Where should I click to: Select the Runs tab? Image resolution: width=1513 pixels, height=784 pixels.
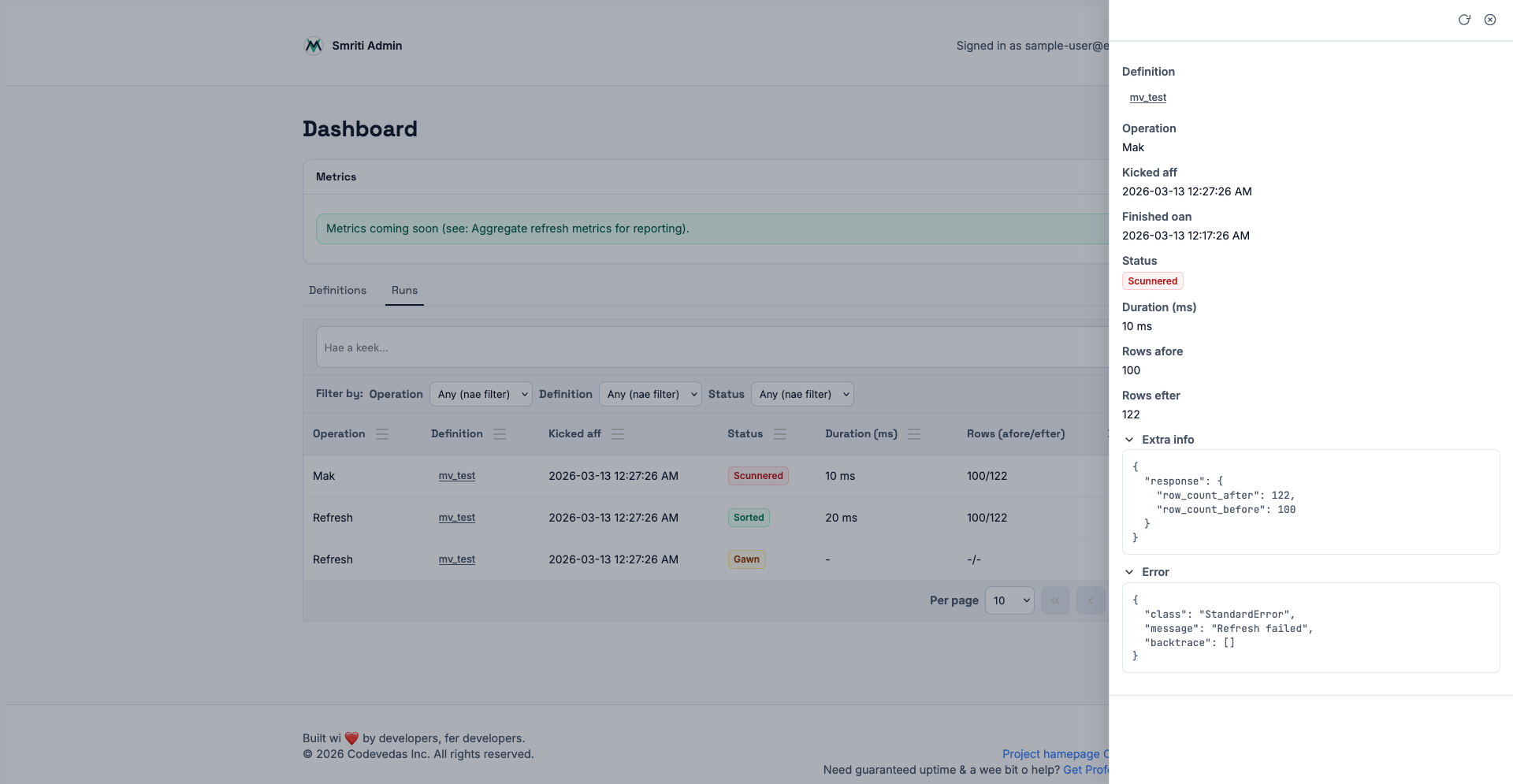coord(404,290)
